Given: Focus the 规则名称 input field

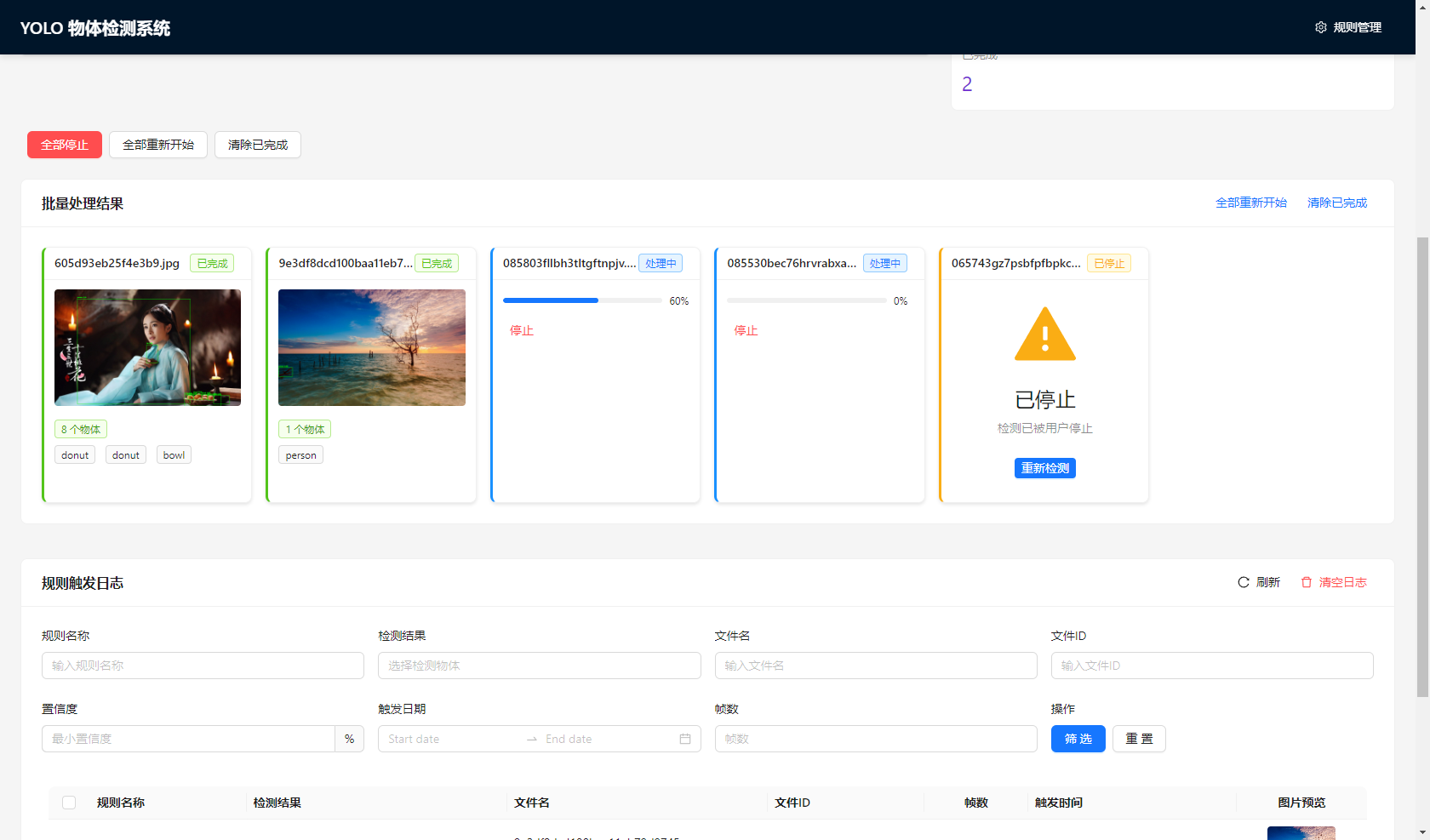Looking at the screenshot, I should click(x=203, y=666).
